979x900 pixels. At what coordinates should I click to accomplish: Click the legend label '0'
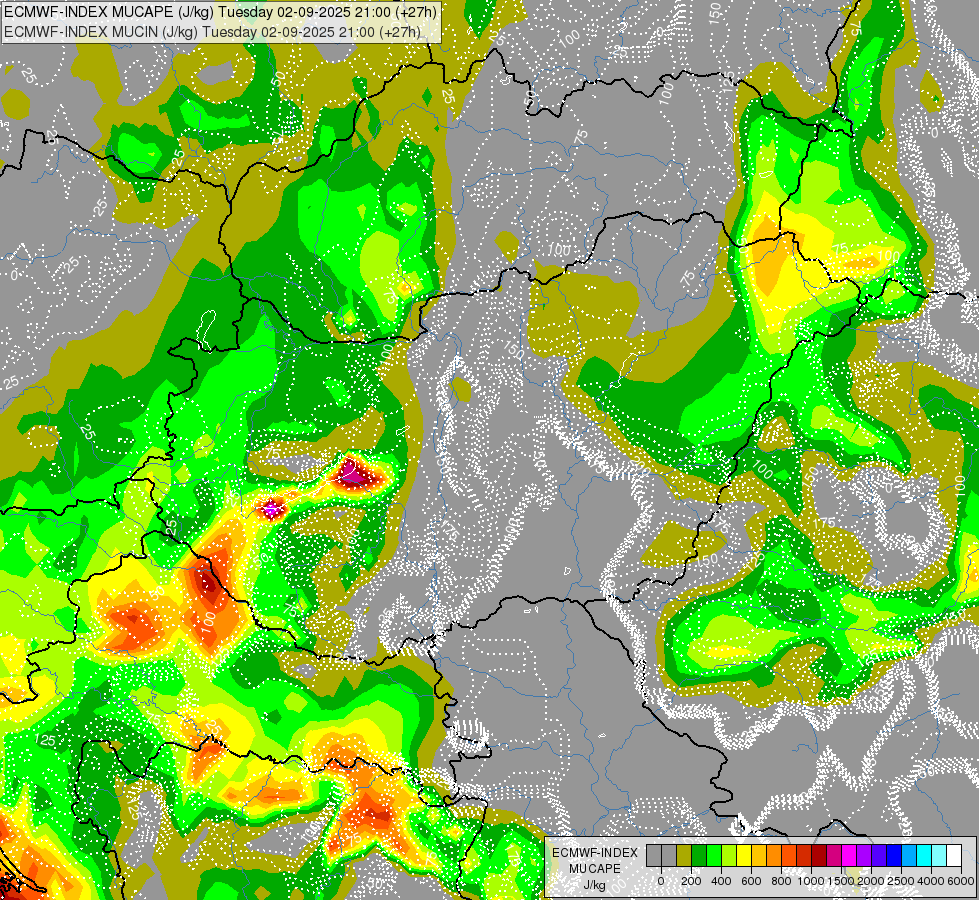click(661, 881)
